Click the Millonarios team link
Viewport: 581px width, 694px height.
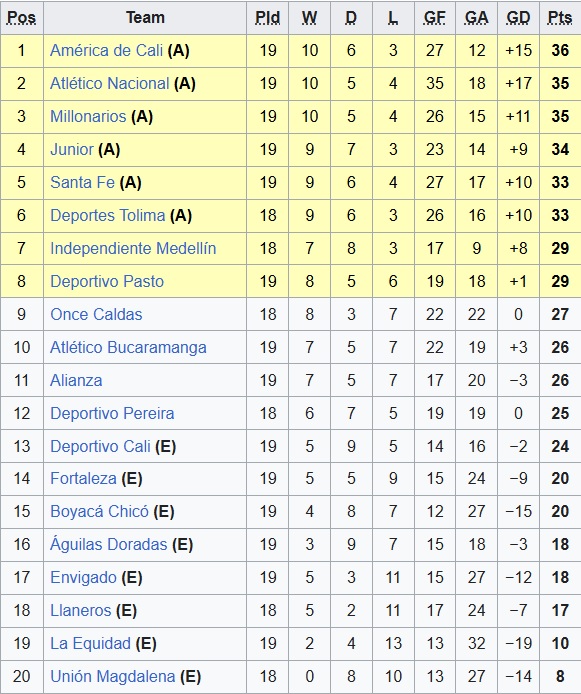88,116
